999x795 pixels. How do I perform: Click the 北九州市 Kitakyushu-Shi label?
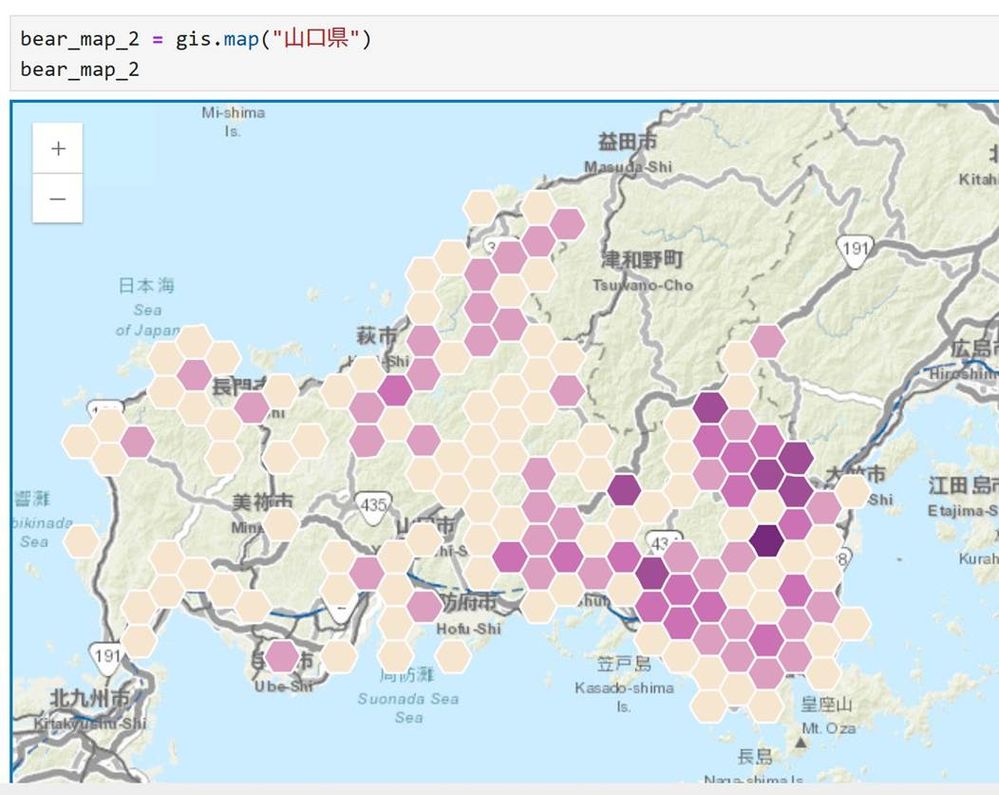point(90,710)
